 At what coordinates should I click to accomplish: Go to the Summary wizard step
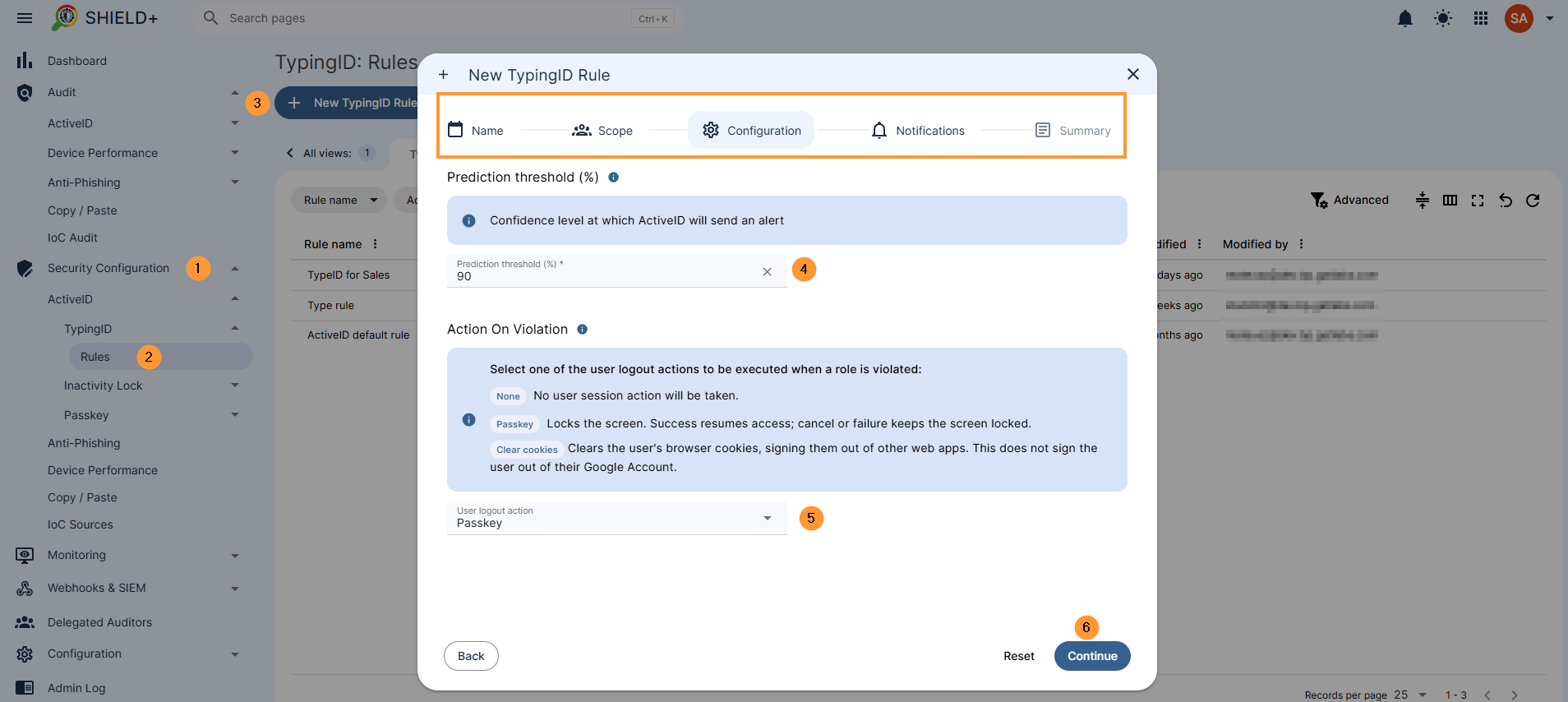click(x=1072, y=130)
